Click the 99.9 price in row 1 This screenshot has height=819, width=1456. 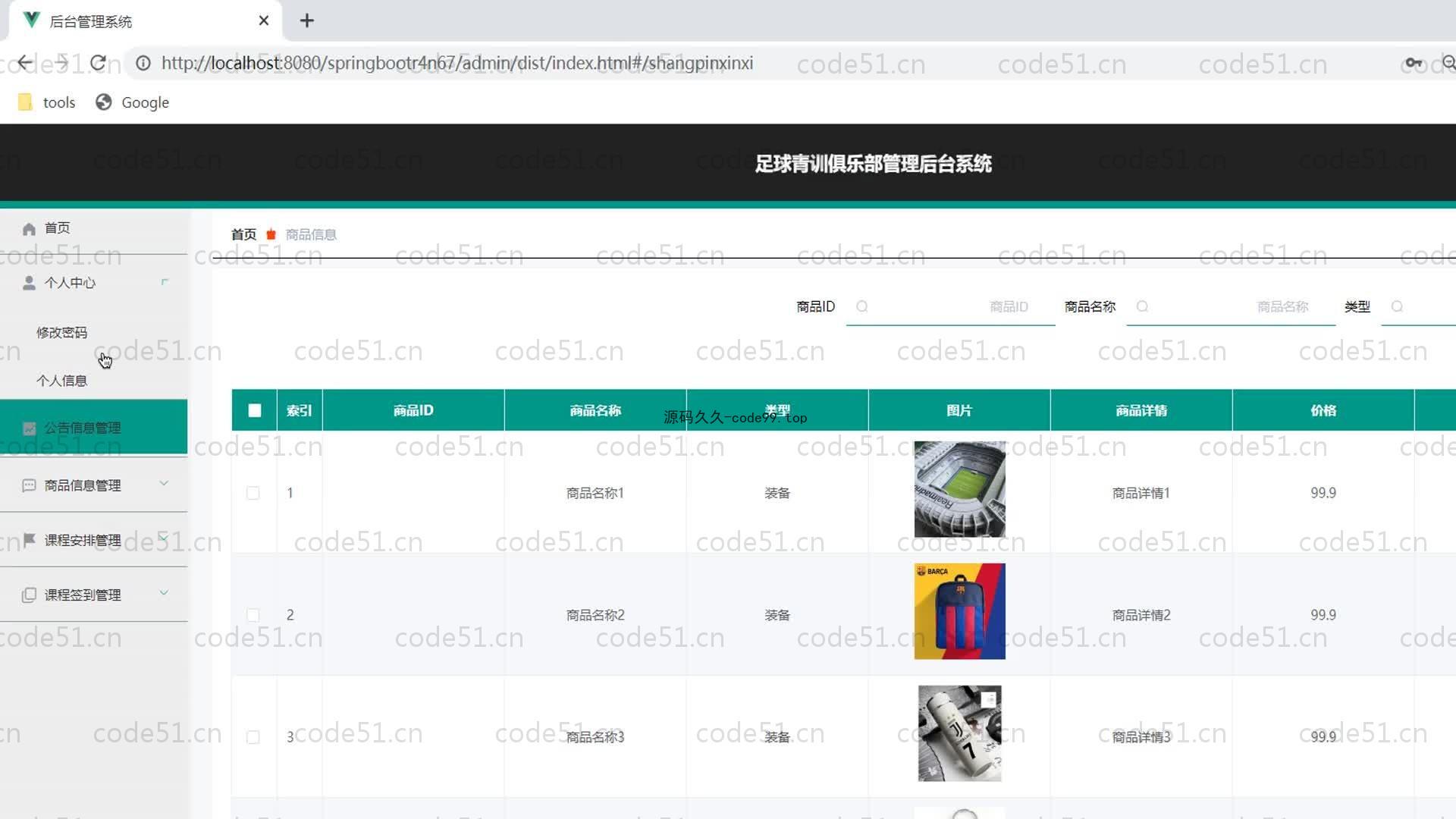click(x=1323, y=493)
